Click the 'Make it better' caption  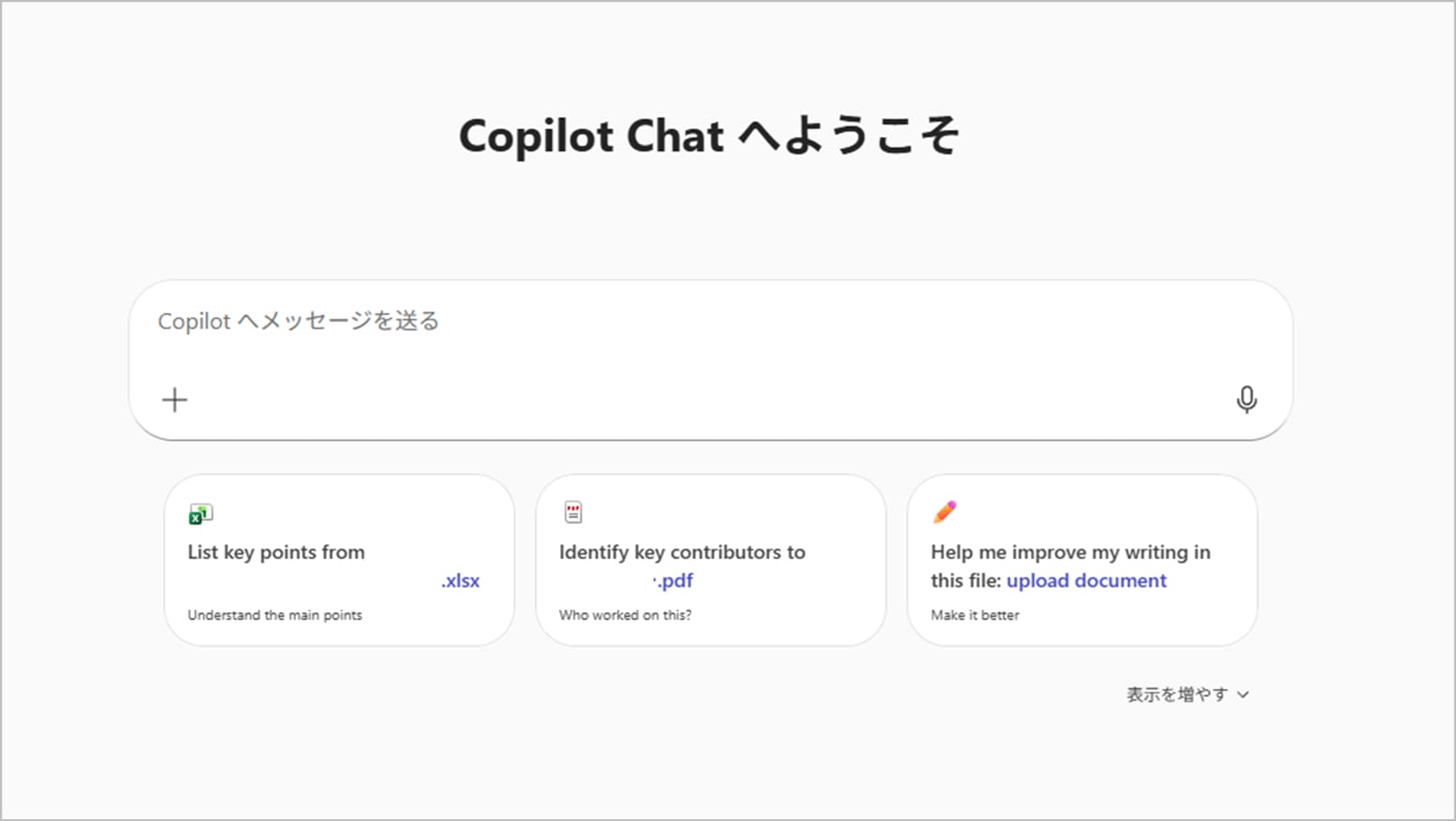click(974, 615)
